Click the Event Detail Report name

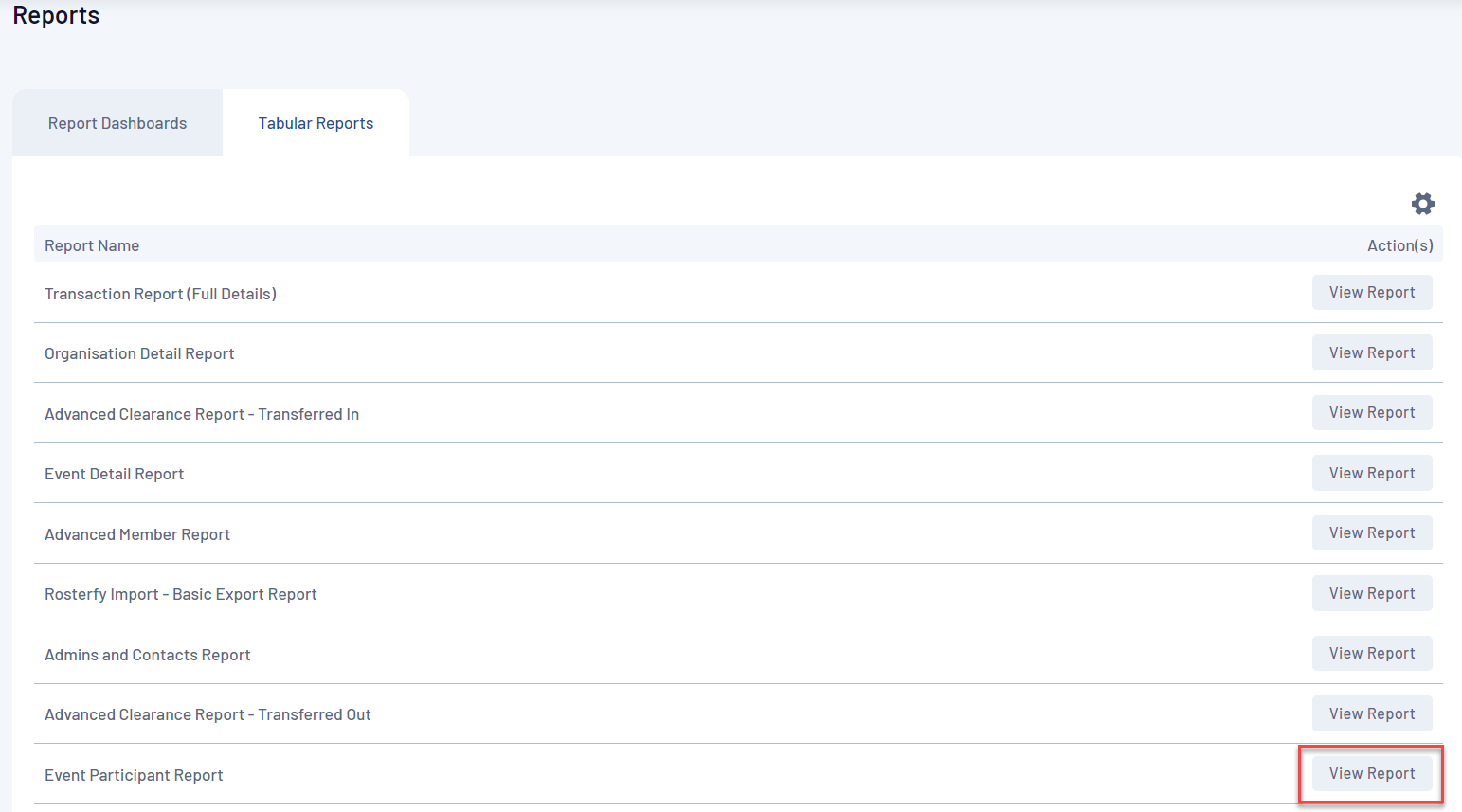(114, 474)
